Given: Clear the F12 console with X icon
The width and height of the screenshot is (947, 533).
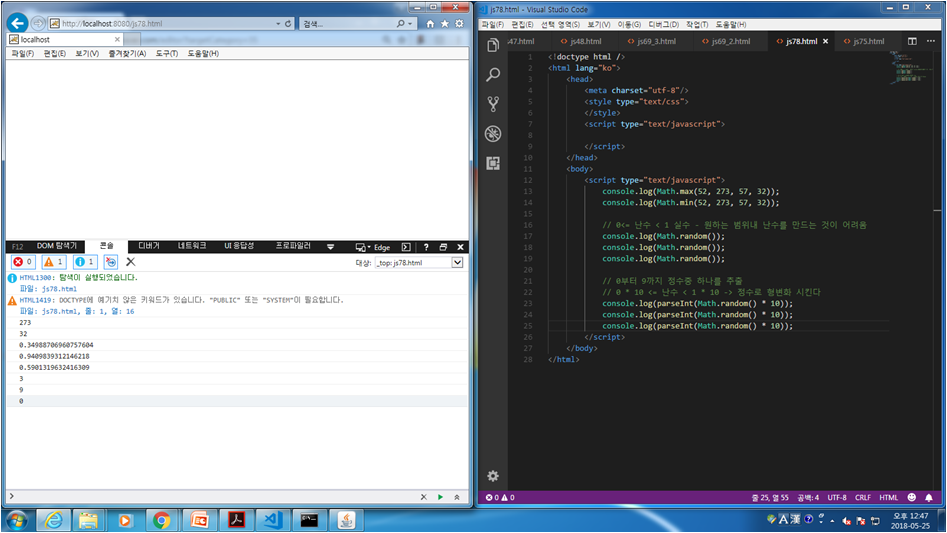Looking at the screenshot, I should click(x=130, y=261).
